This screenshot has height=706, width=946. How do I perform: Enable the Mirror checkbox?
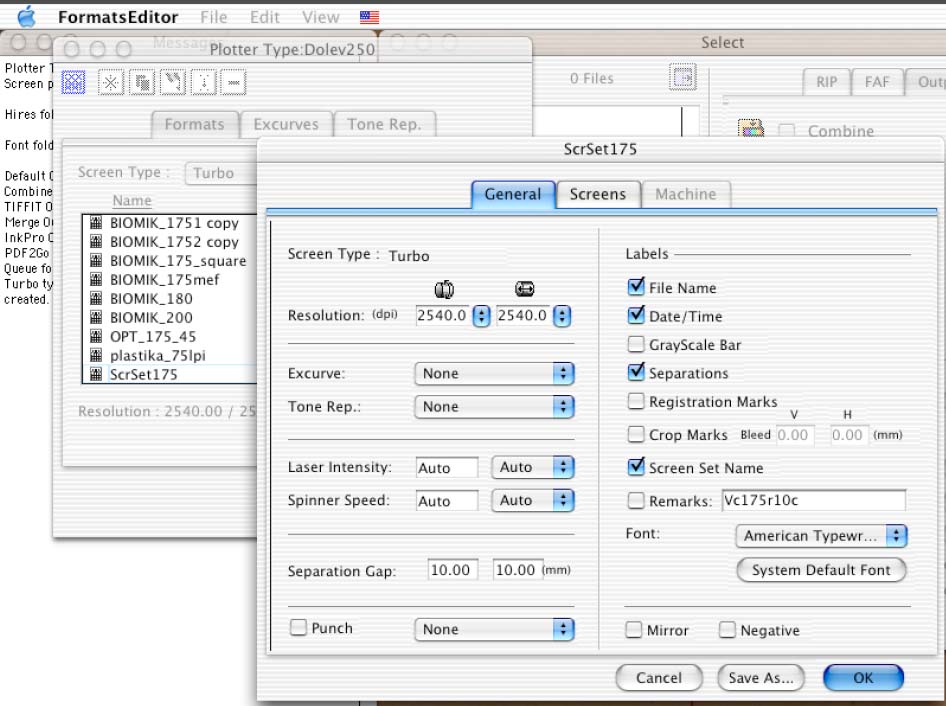tap(633, 630)
